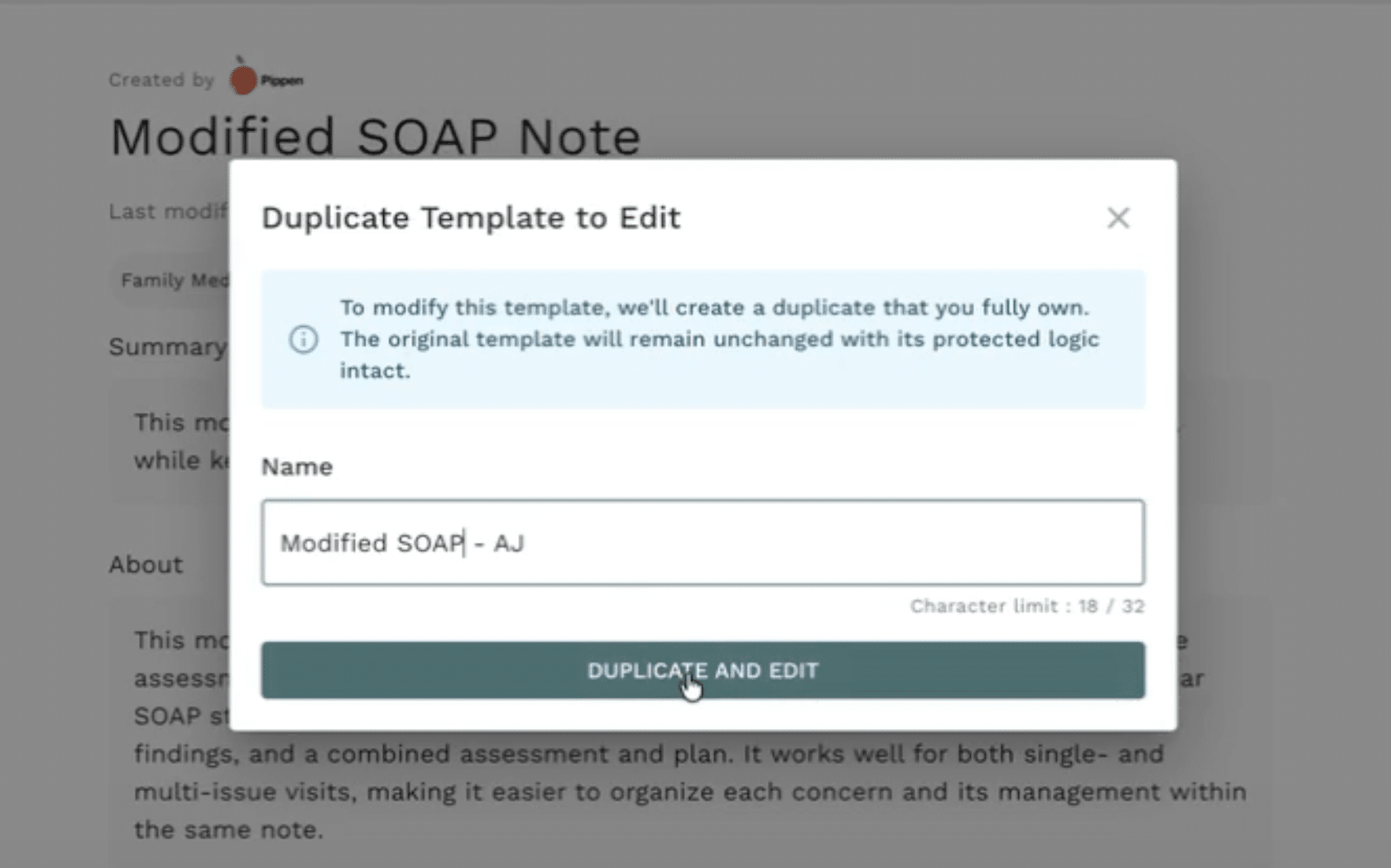The width and height of the screenshot is (1391, 868).
Task: Click the Summary section heading
Action: click(168, 347)
